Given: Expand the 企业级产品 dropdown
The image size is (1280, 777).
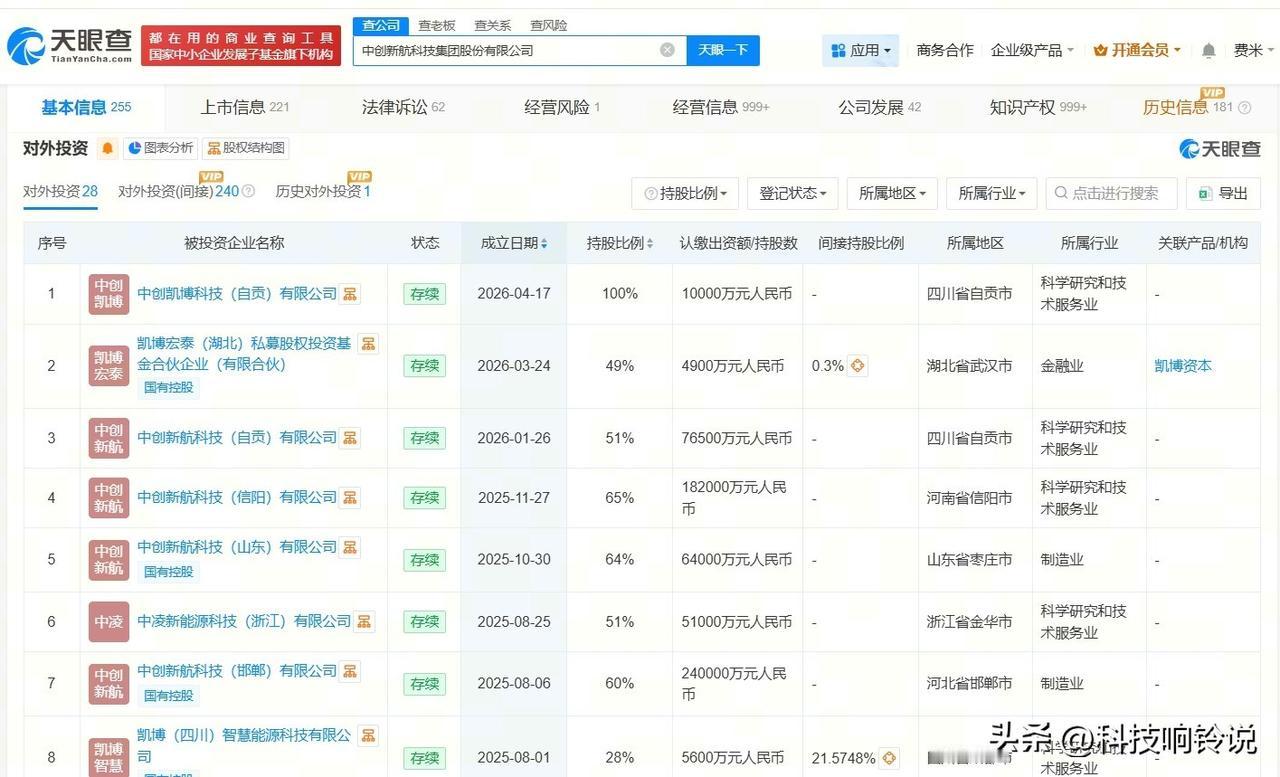Looking at the screenshot, I should [1032, 50].
